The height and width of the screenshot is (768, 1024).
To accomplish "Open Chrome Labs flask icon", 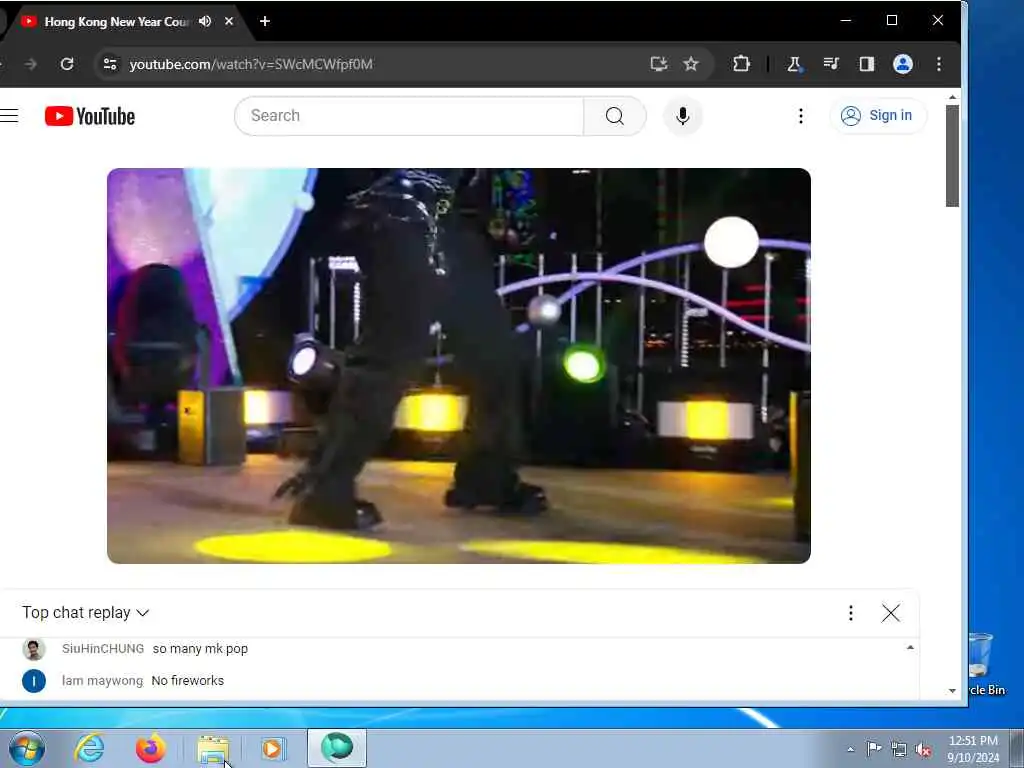I will tap(794, 64).
